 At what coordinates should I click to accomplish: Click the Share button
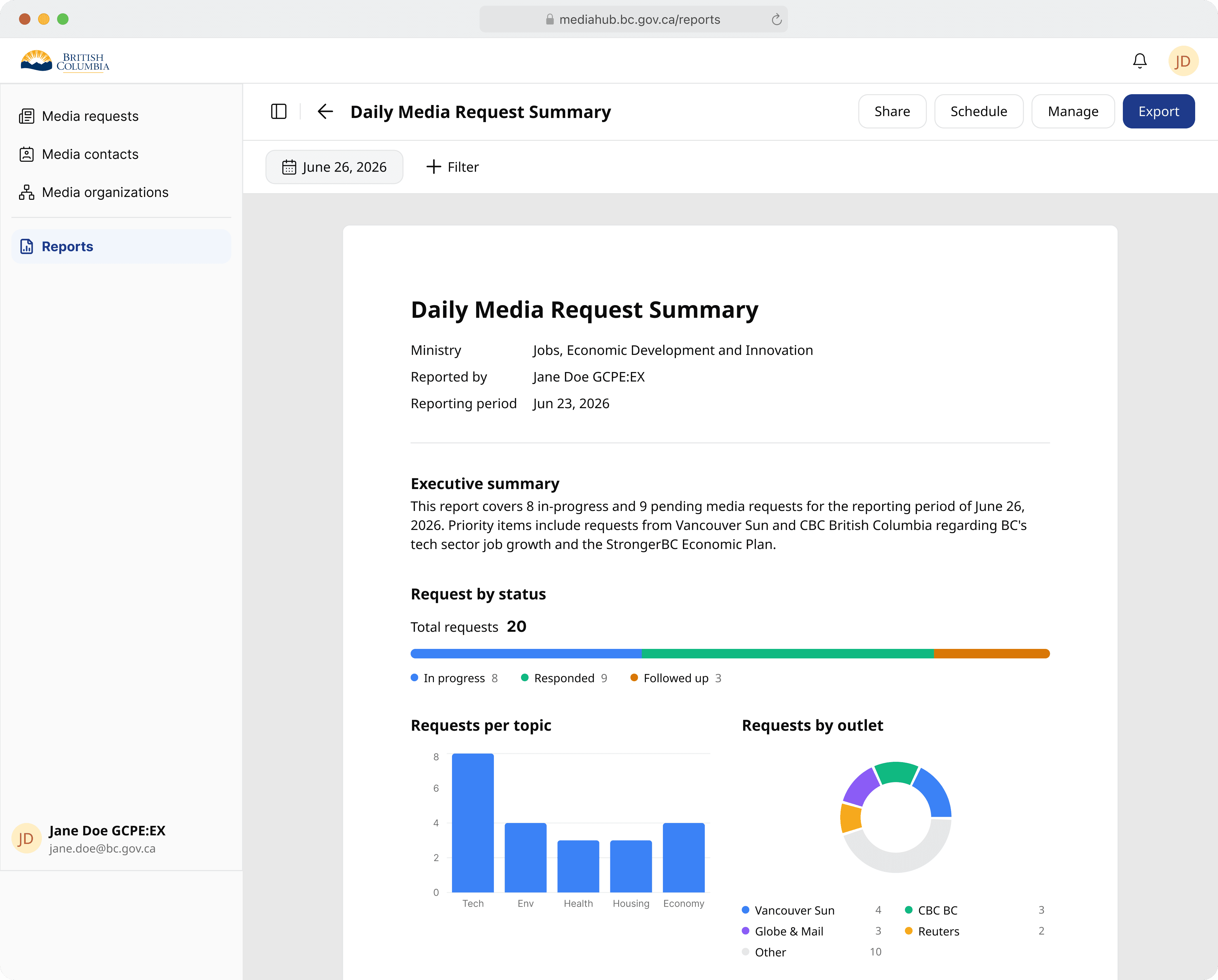892,111
